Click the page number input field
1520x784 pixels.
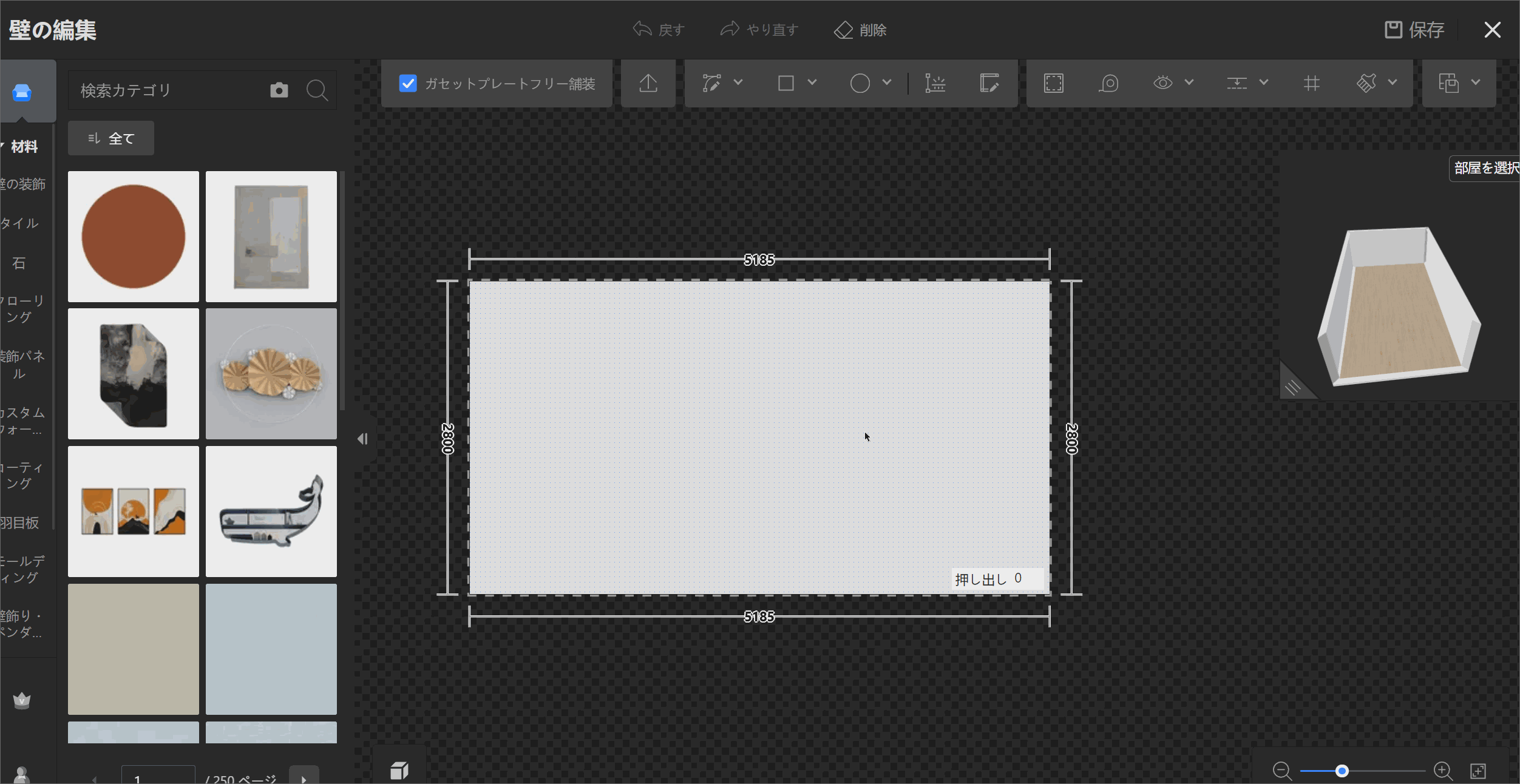pos(158,775)
